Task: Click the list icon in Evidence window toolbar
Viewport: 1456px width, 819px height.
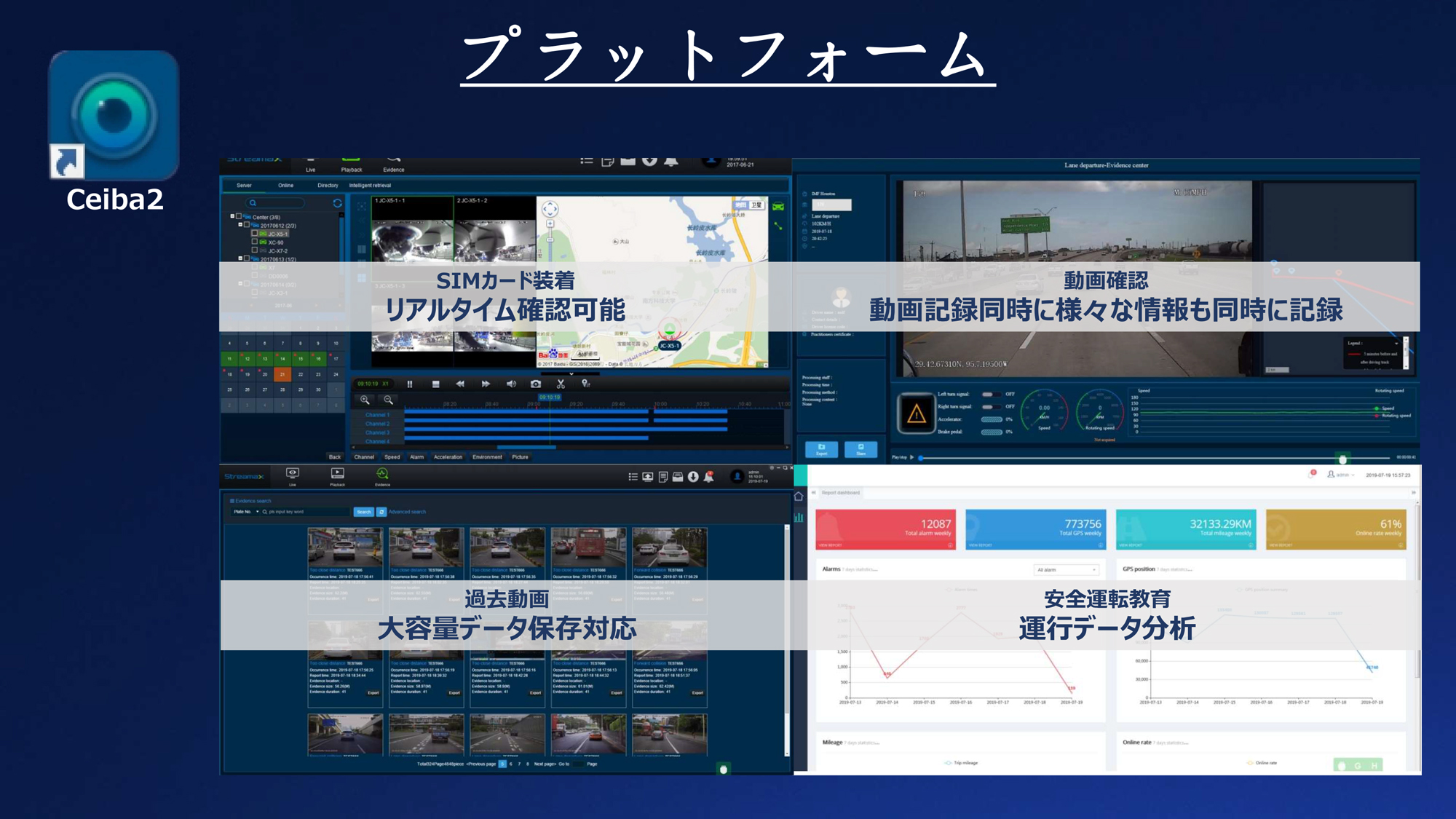Action: tap(633, 477)
